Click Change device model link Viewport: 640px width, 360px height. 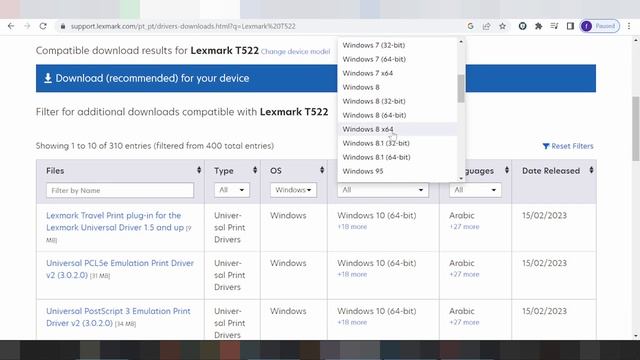pyautogui.click(x=295, y=51)
